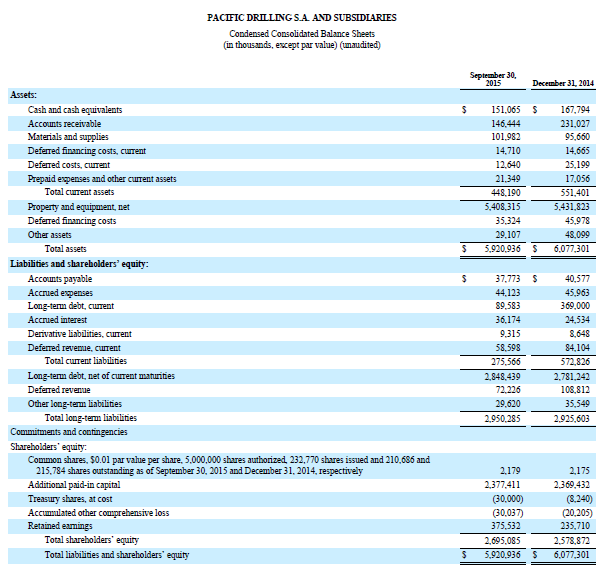Image resolution: width=600 pixels, height=573 pixels.
Task: Select the 'Condensed Consolidated Balance Sheets' subtitle
Action: 302,34
